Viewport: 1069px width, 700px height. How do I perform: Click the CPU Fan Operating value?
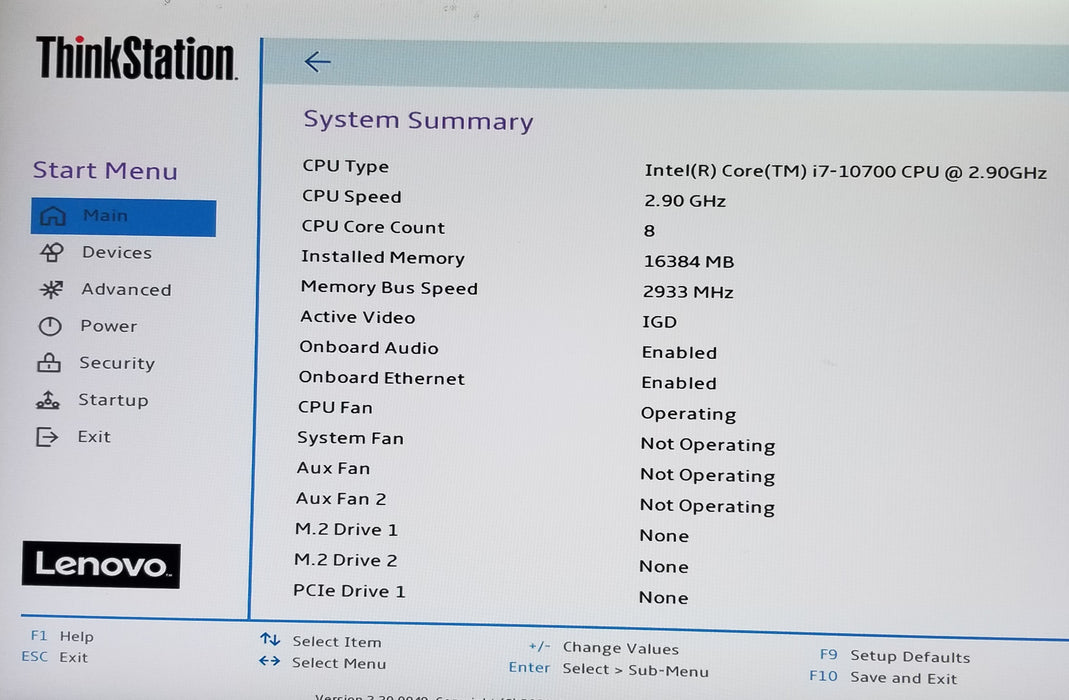click(x=688, y=414)
